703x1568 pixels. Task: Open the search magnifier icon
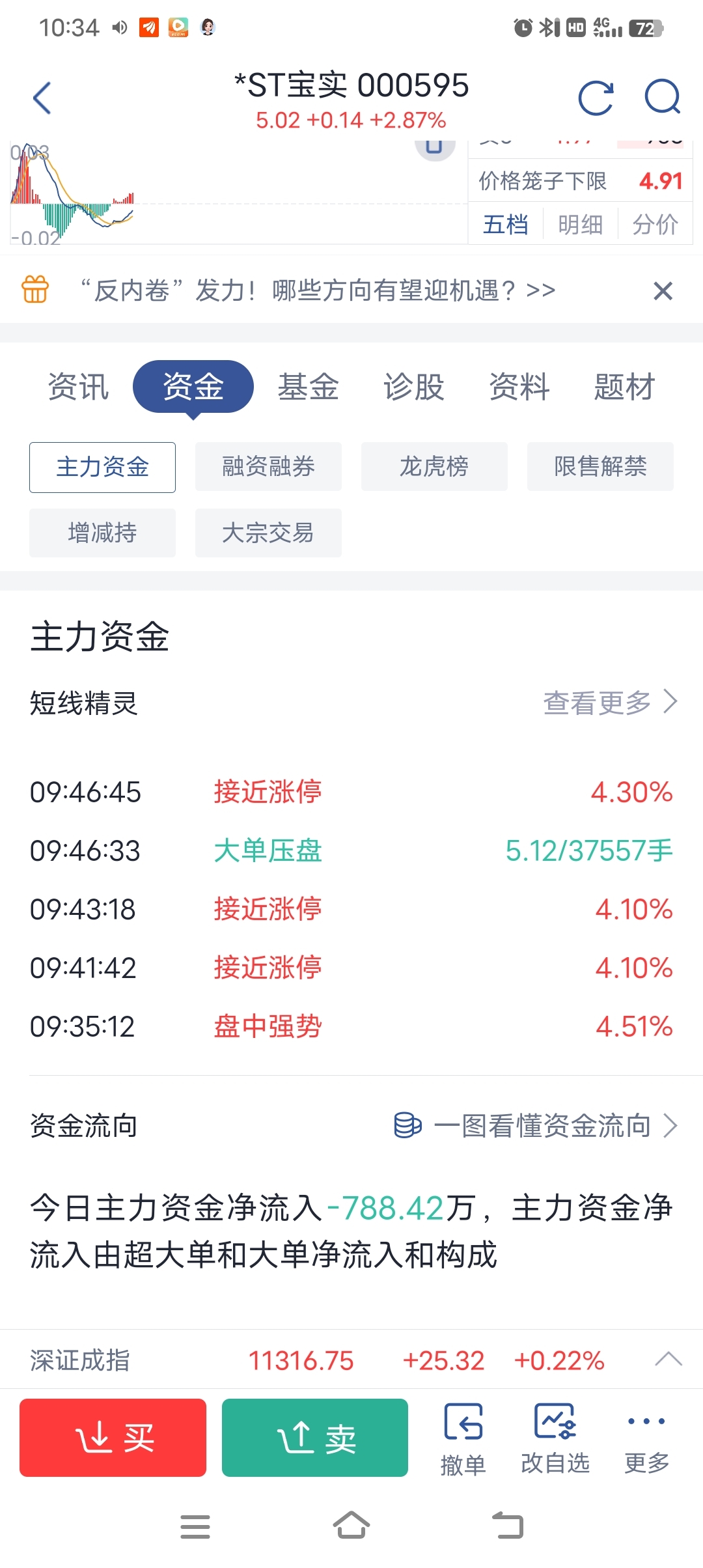tap(663, 97)
